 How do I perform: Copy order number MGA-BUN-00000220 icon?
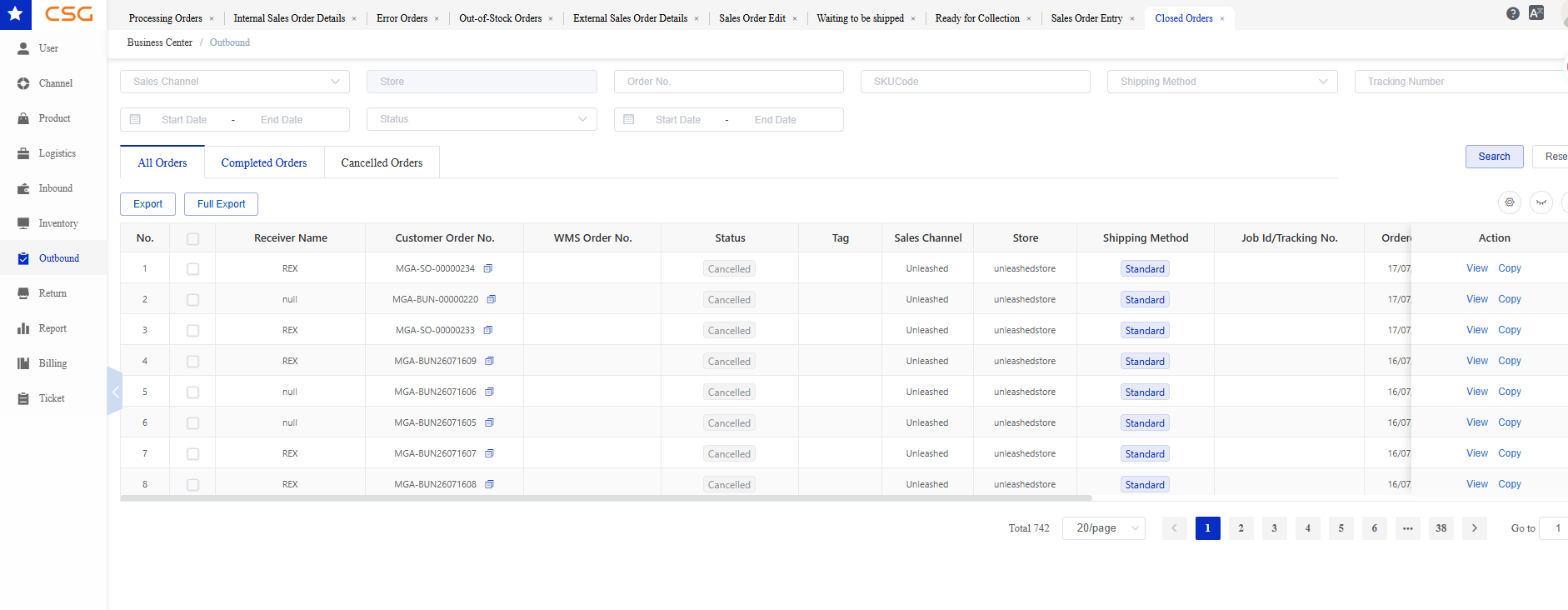click(x=492, y=299)
